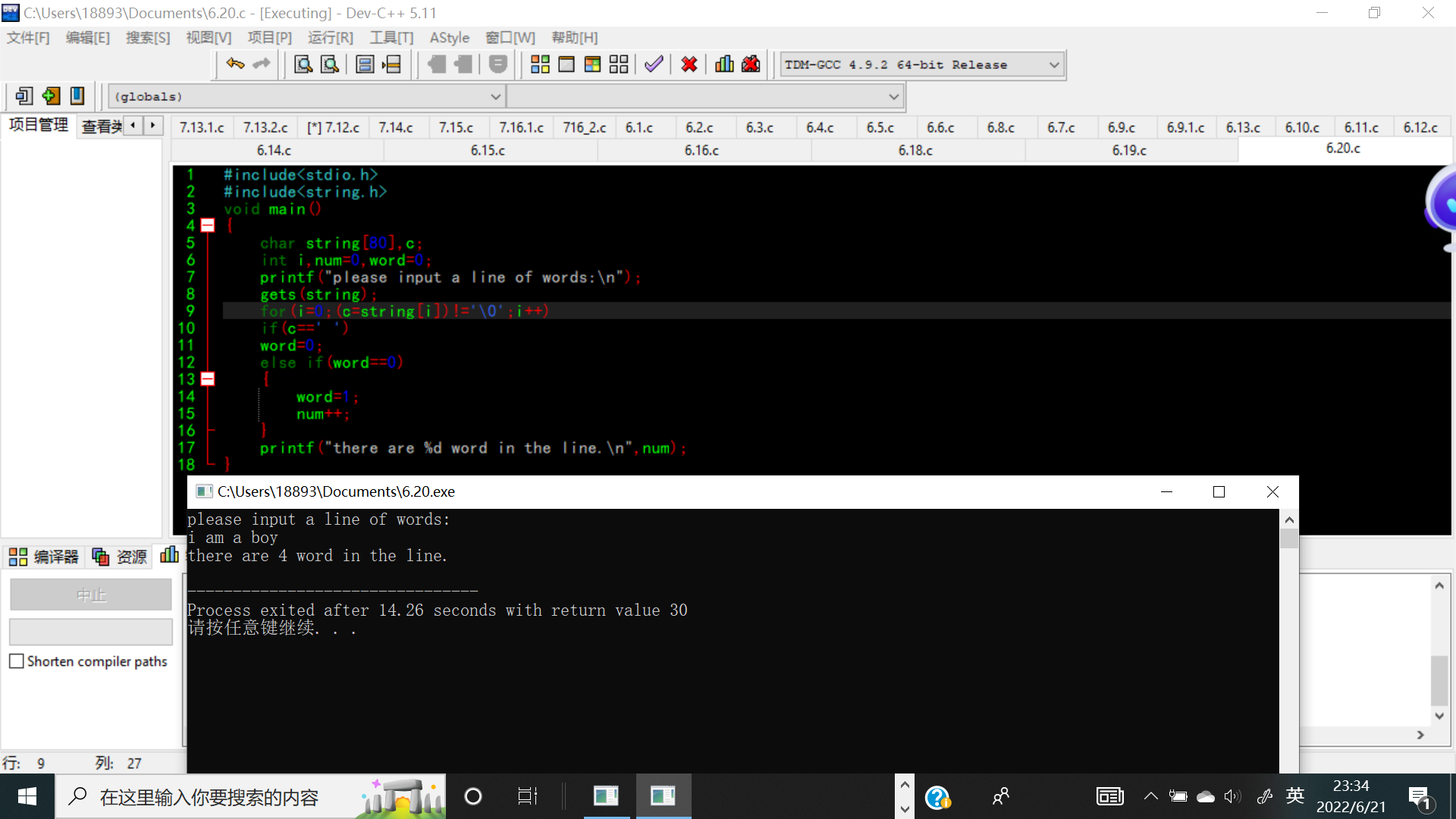Switch to the 6.19.c file tab
This screenshot has height=819, width=1456.
1130,150
